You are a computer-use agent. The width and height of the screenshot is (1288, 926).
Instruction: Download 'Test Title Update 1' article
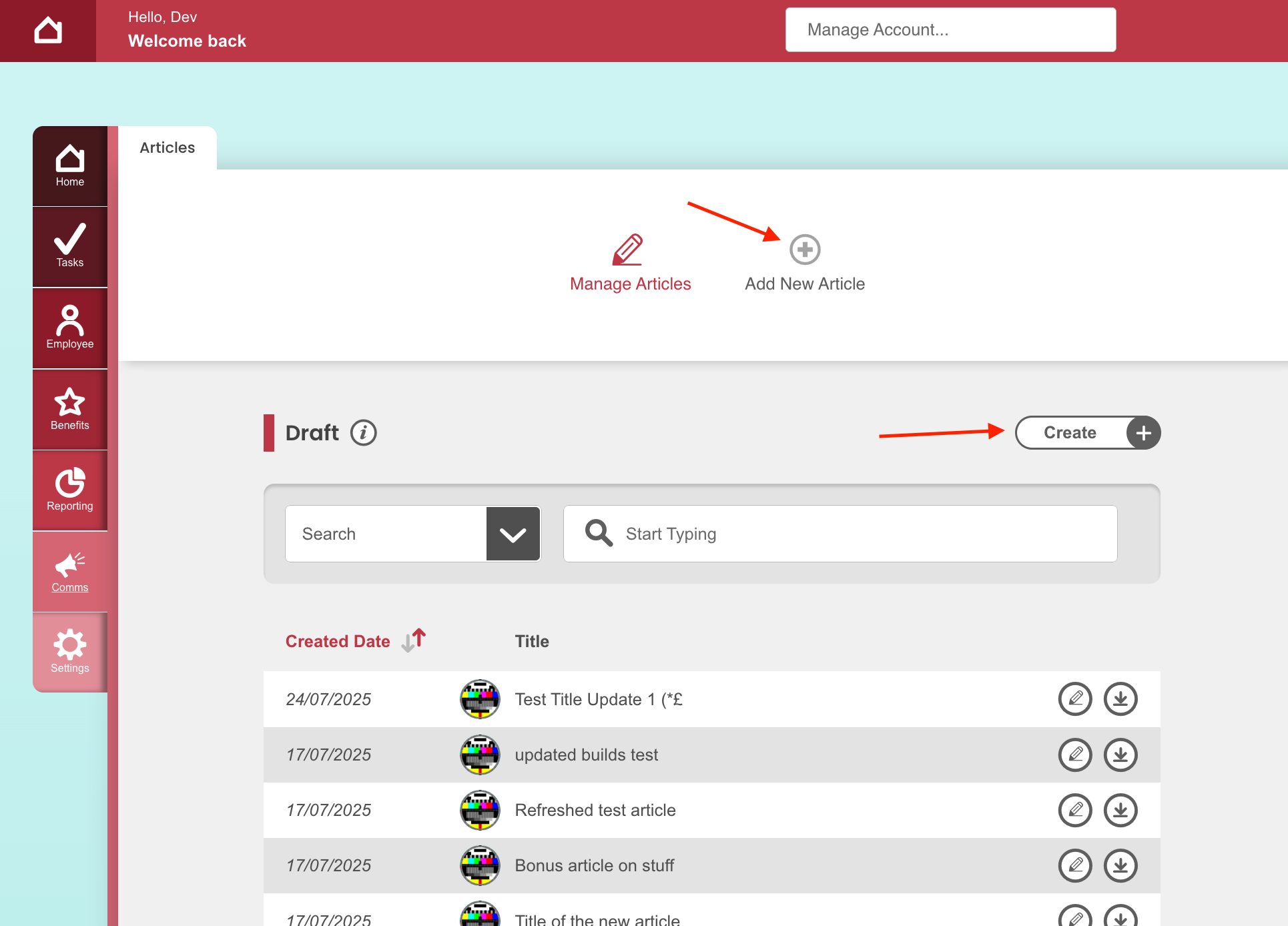click(1120, 699)
